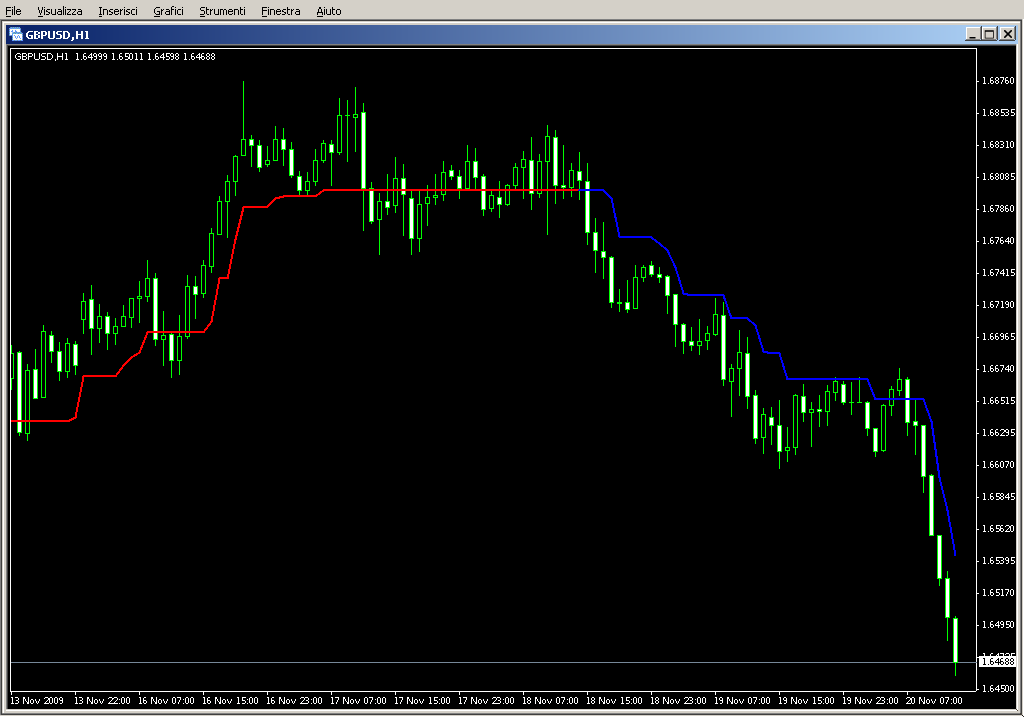Click the 17 Nov 23:00 time label
Image resolution: width=1024 pixels, height=717 pixels.
point(486,701)
